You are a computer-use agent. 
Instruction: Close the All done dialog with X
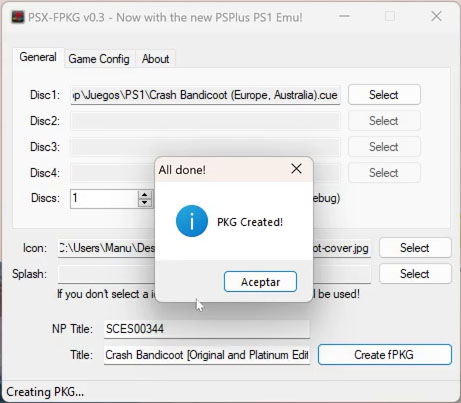(296, 169)
